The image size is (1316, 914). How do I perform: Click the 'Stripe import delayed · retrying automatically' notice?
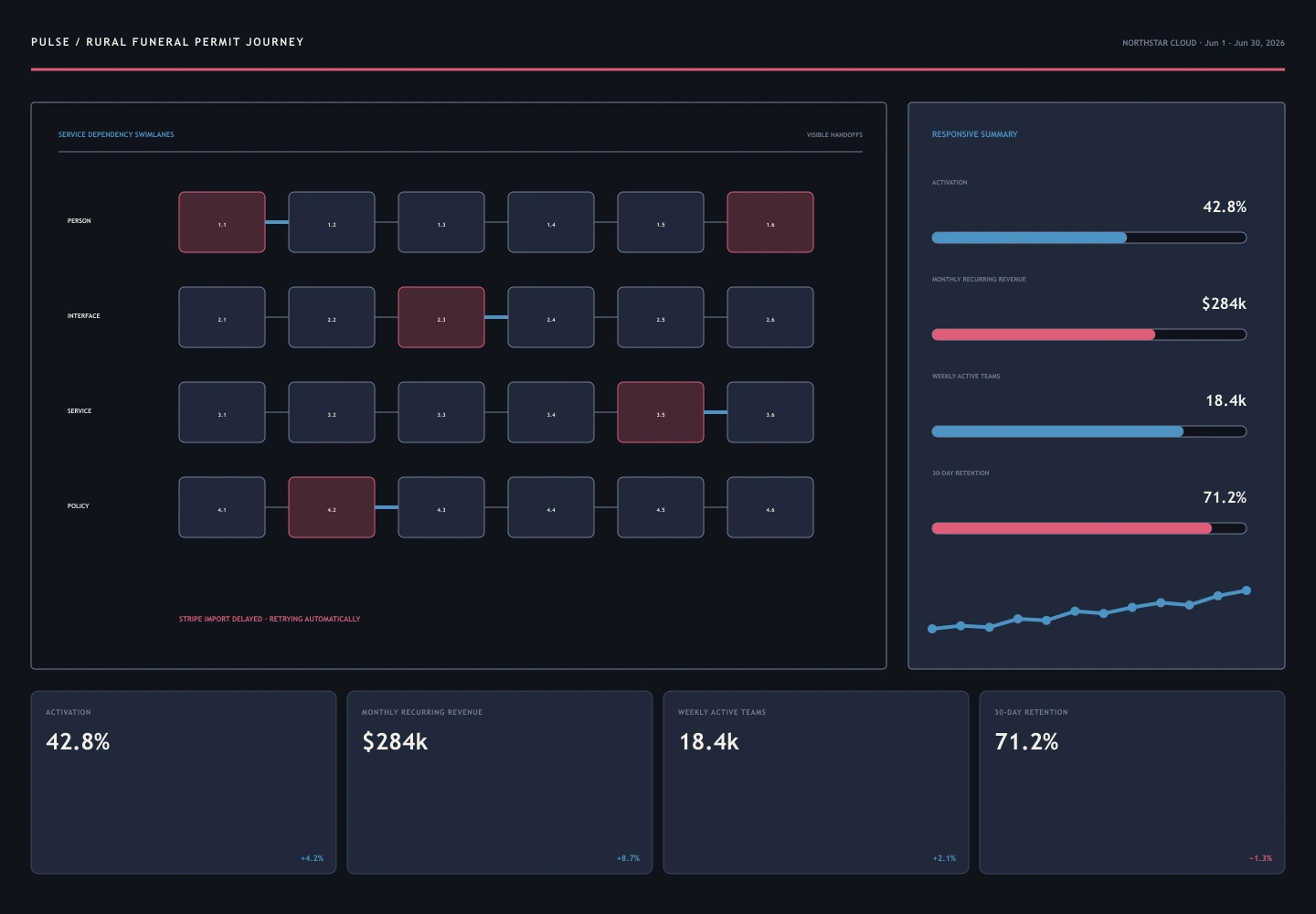270,619
